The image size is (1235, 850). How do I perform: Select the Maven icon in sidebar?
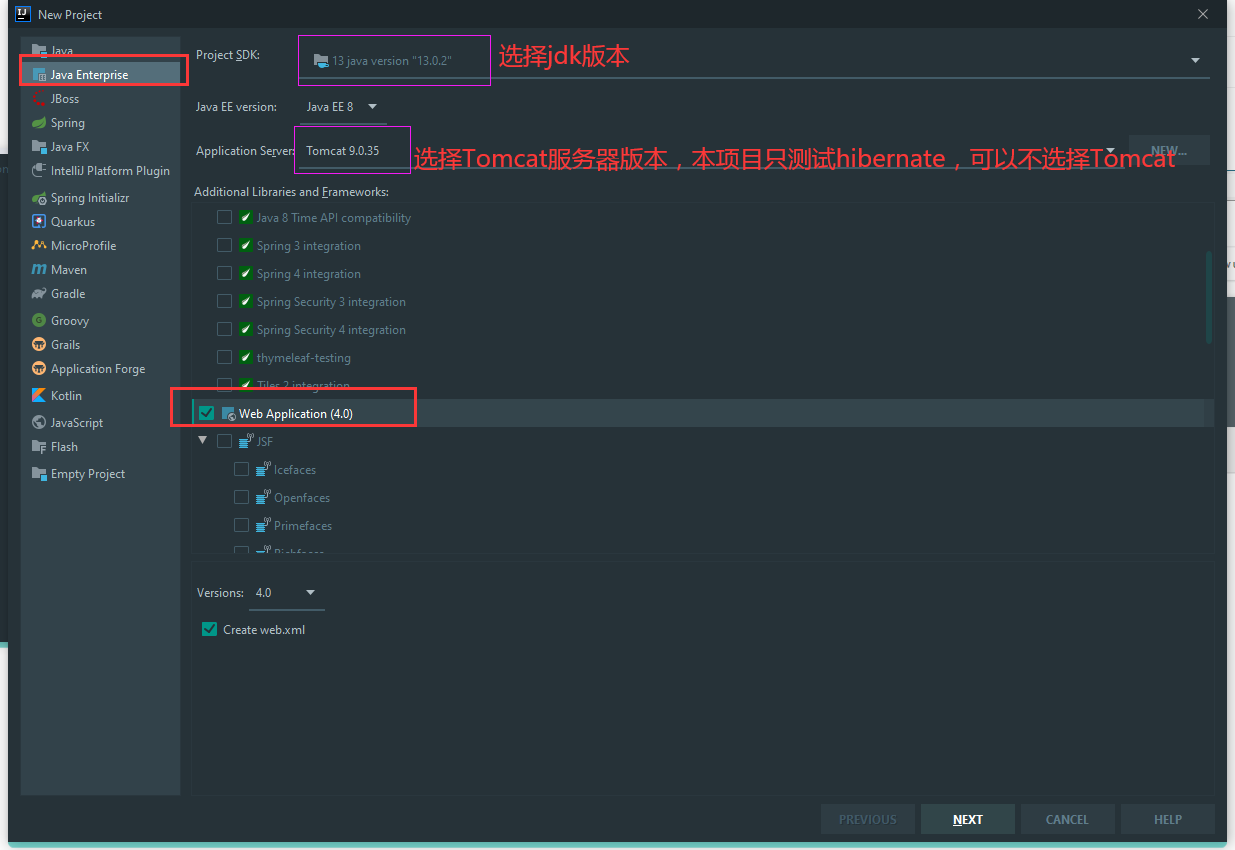coord(39,270)
